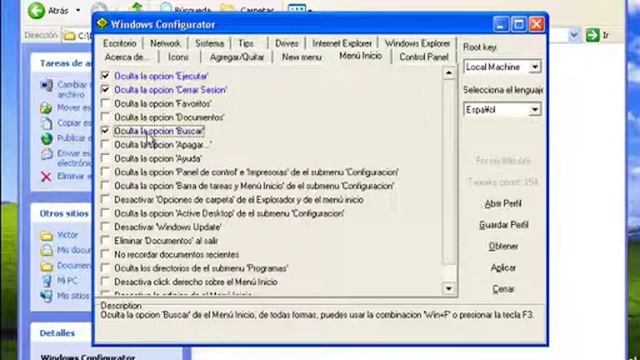Click the Windows Configurator title bar icon
This screenshot has width=640, height=360.
click(x=102, y=24)
